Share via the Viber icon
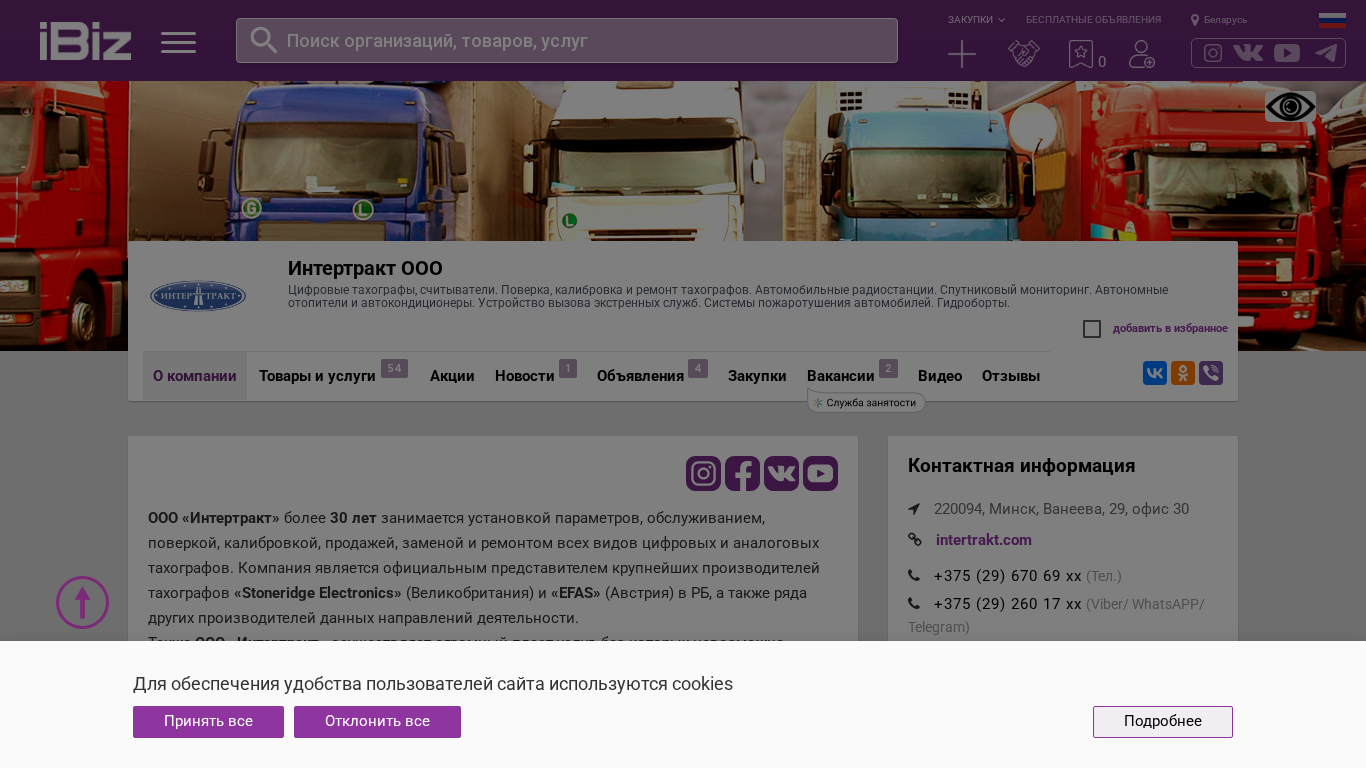This screenshot has height=768, width=1366. pos(1211,373)
